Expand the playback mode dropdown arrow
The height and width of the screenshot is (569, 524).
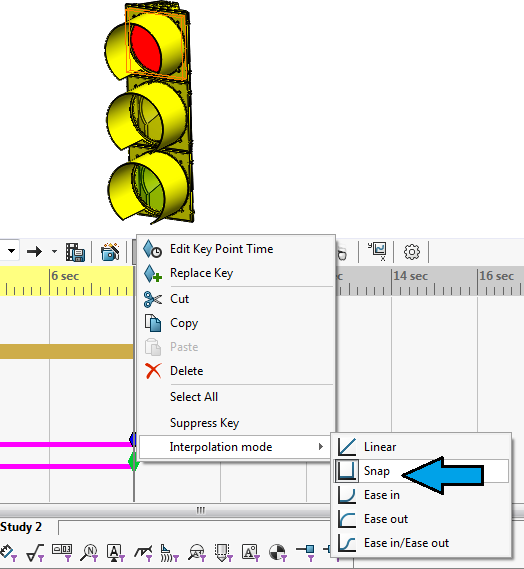(x=54, y=251)
